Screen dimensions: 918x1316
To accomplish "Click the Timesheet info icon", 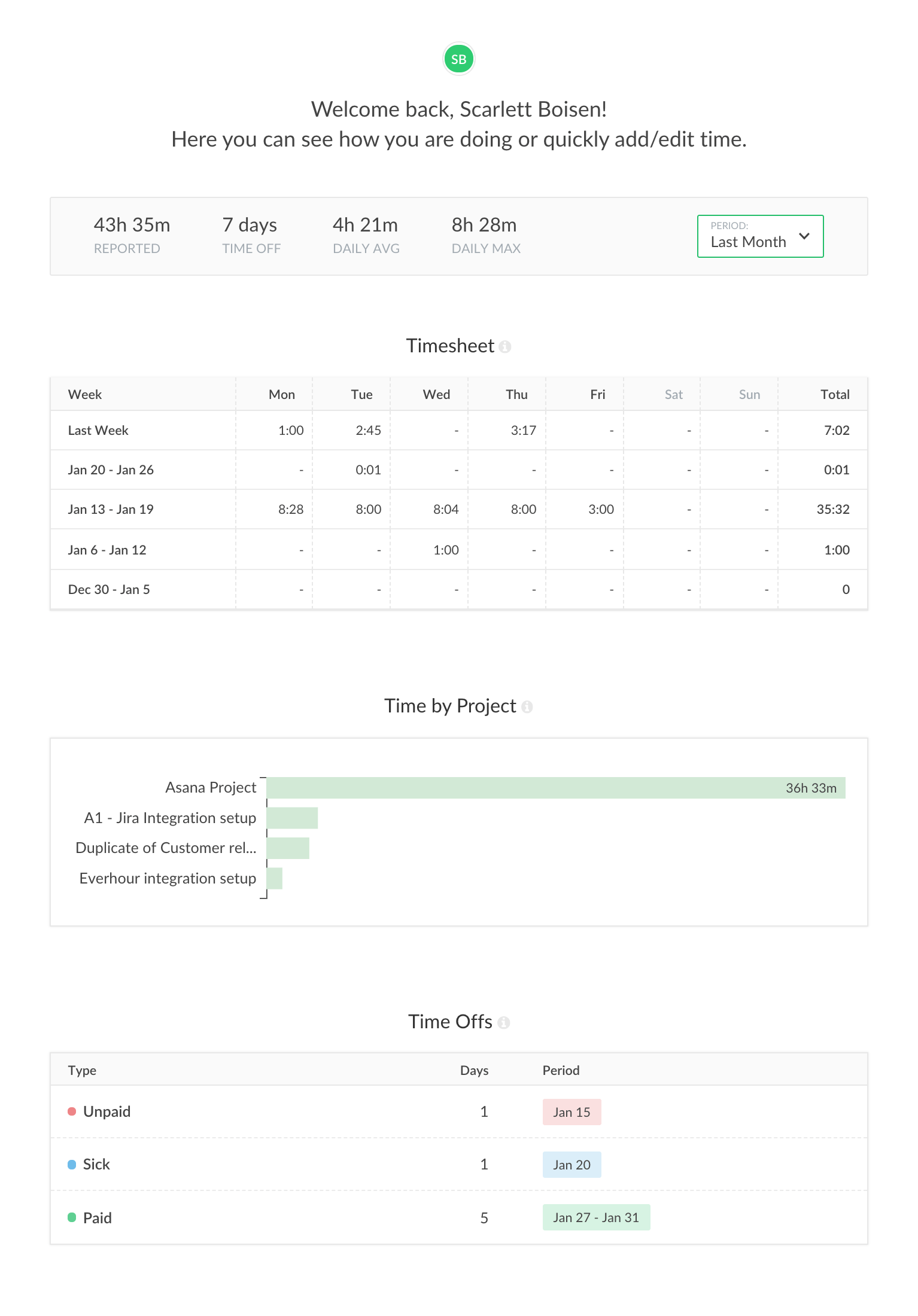I will (504, 347).
